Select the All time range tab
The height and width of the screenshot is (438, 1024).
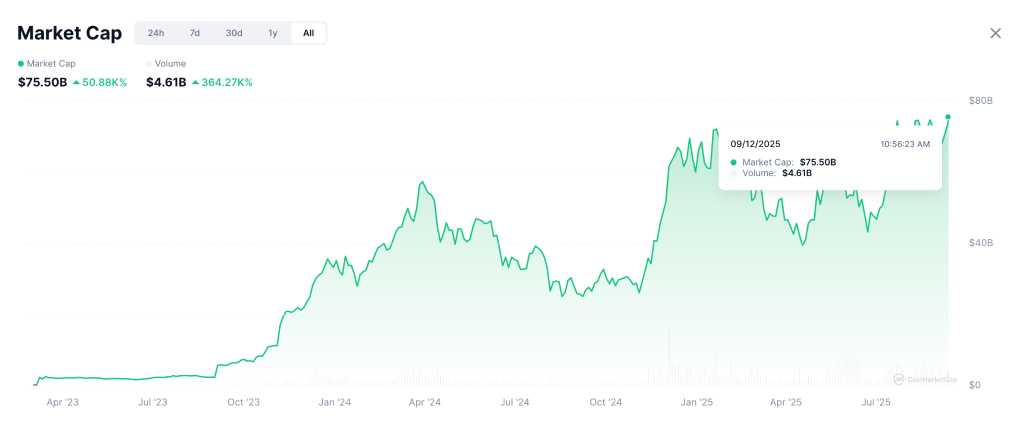coord(308,33)
